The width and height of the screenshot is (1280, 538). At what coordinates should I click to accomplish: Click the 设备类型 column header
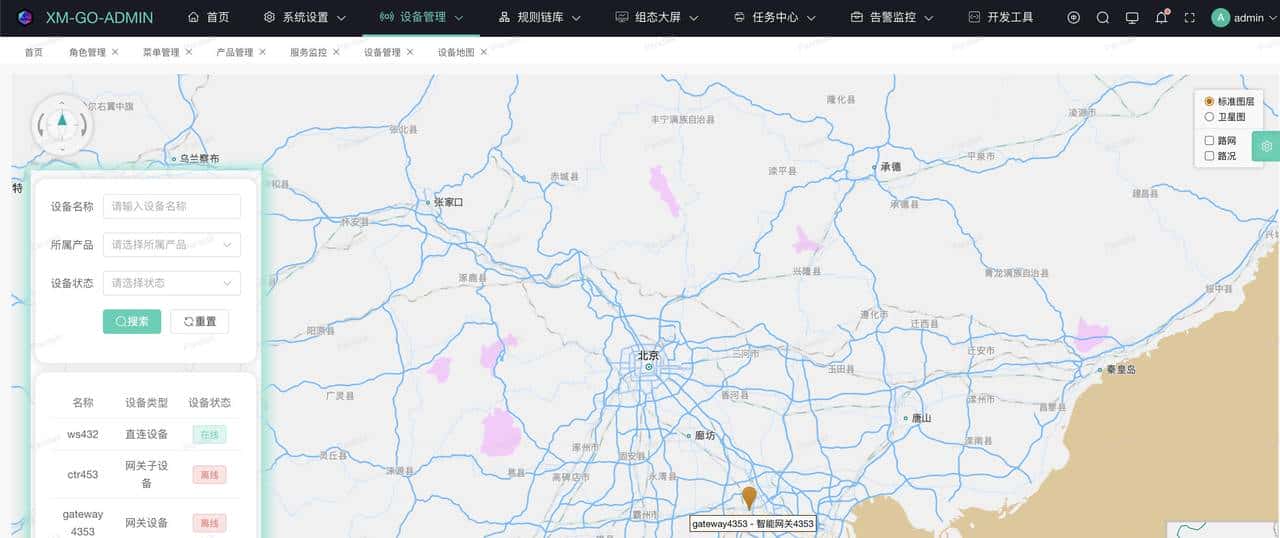(146, 402)
